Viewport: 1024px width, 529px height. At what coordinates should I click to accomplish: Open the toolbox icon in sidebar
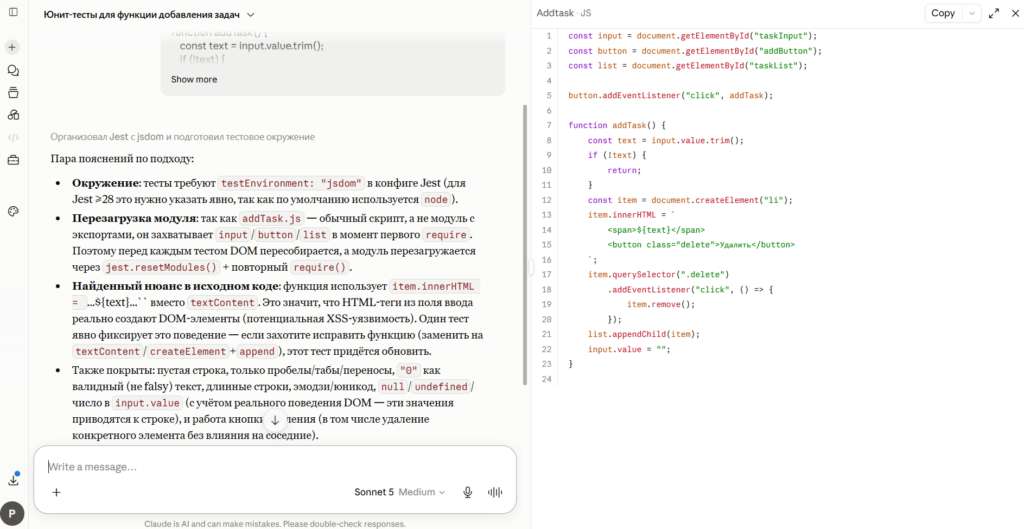point(13,160)
